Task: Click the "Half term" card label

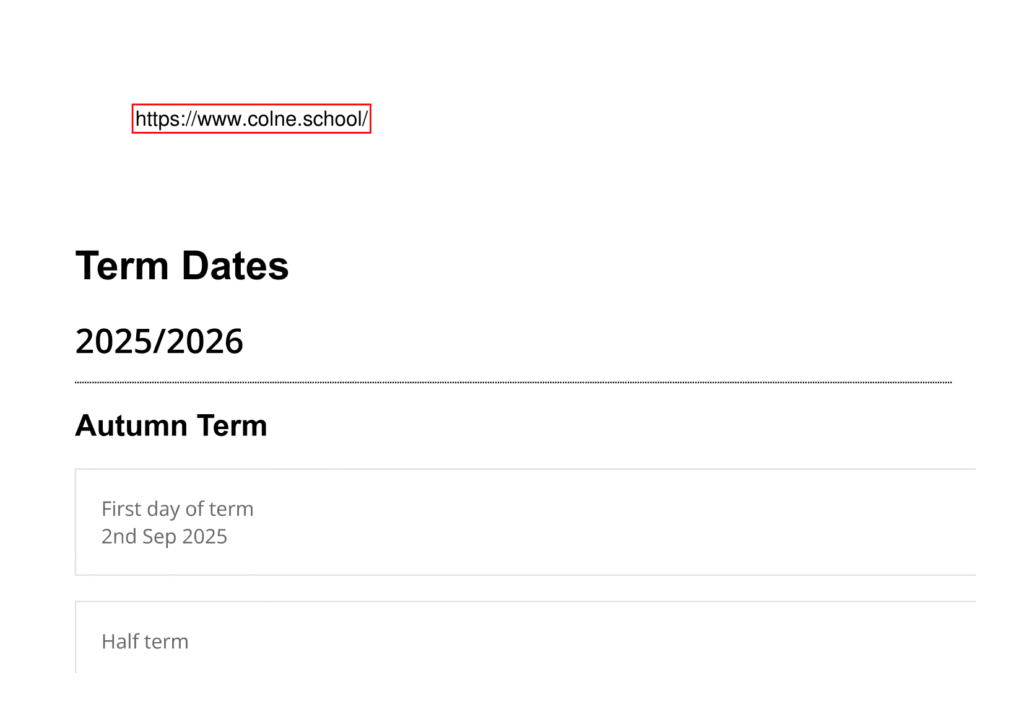Action: 145,642
